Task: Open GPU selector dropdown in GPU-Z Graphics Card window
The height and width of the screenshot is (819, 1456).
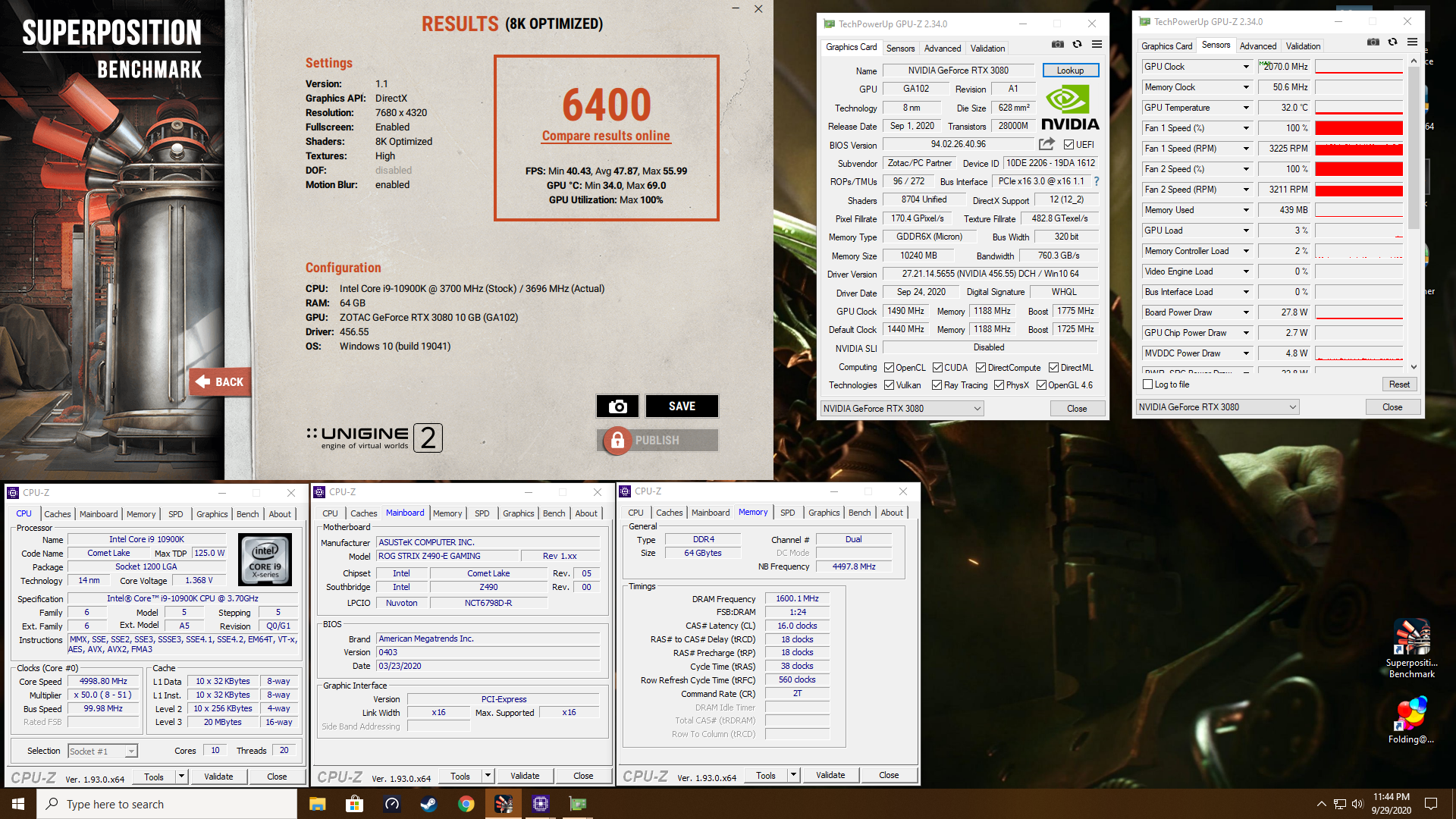Action: coord(902,408)
